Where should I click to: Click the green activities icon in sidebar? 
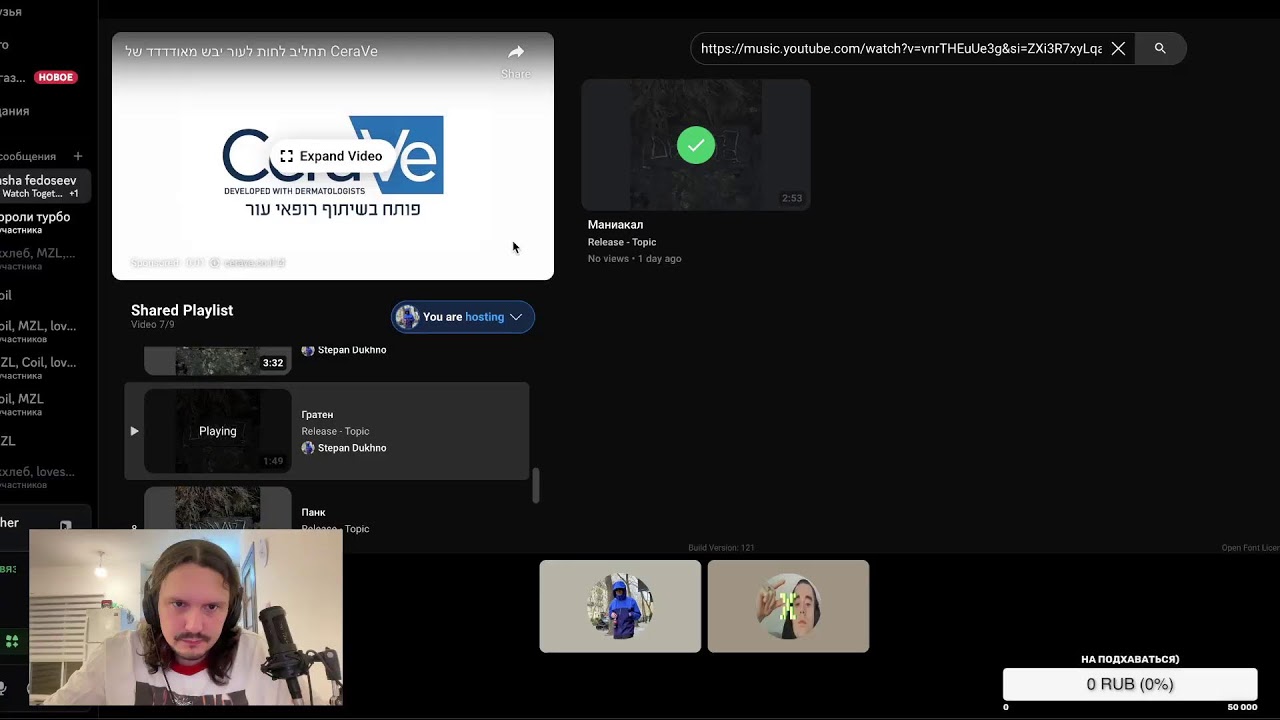click(12, 641)
